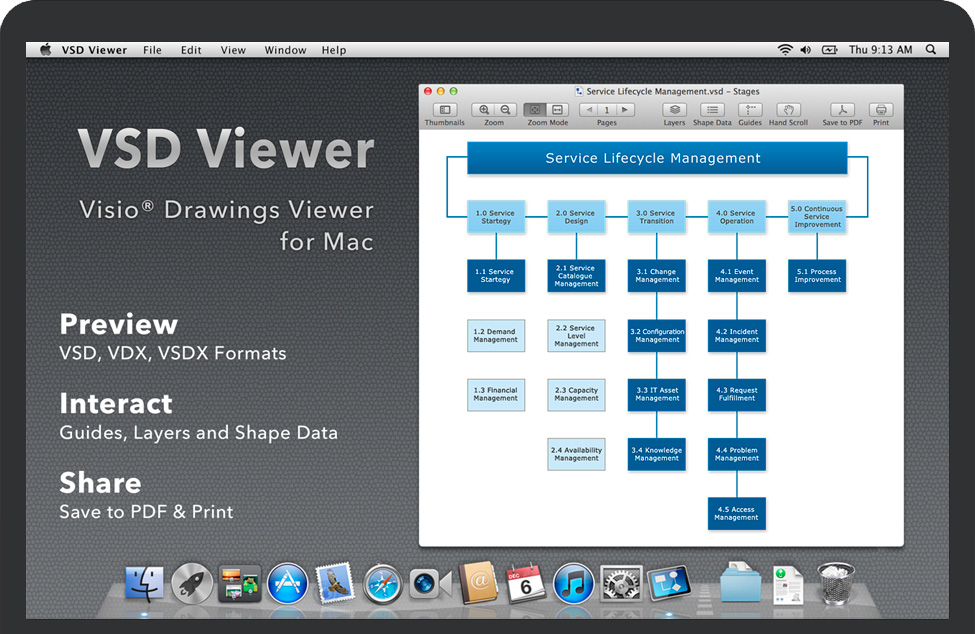Click the Spotlight search icon in the menu bar

point(931,50)
